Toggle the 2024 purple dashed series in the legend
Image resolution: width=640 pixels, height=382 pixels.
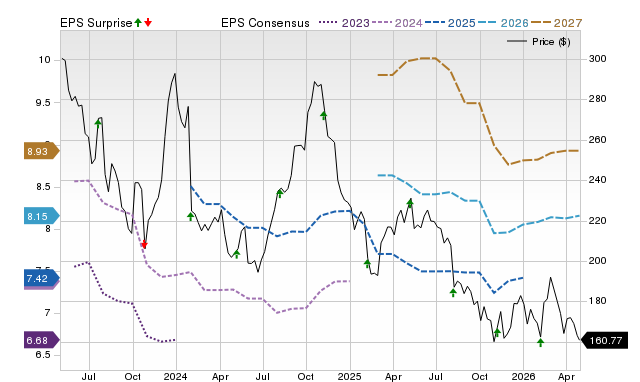click(x=397, y=23)
